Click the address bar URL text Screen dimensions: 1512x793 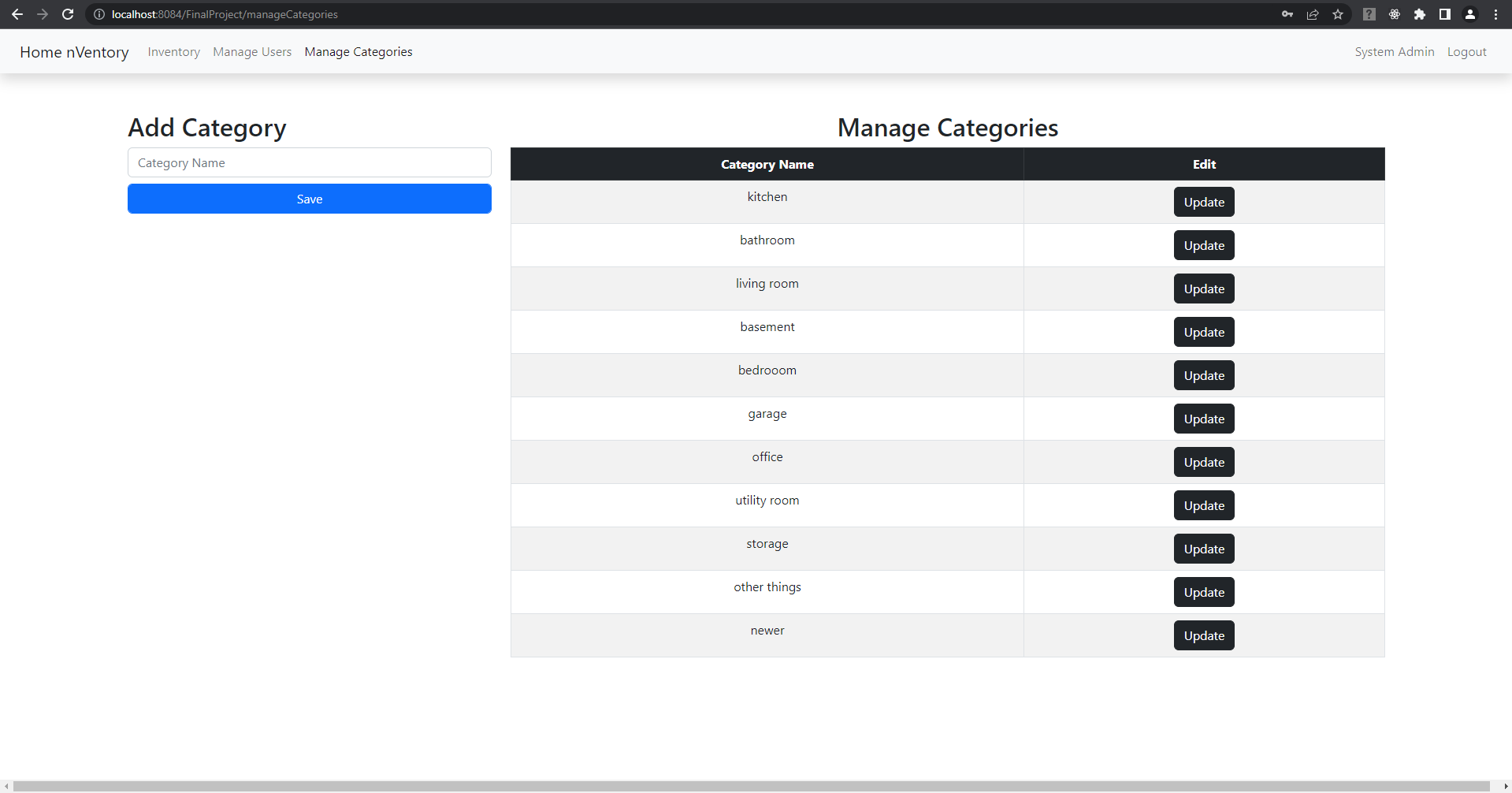[225, 14]
